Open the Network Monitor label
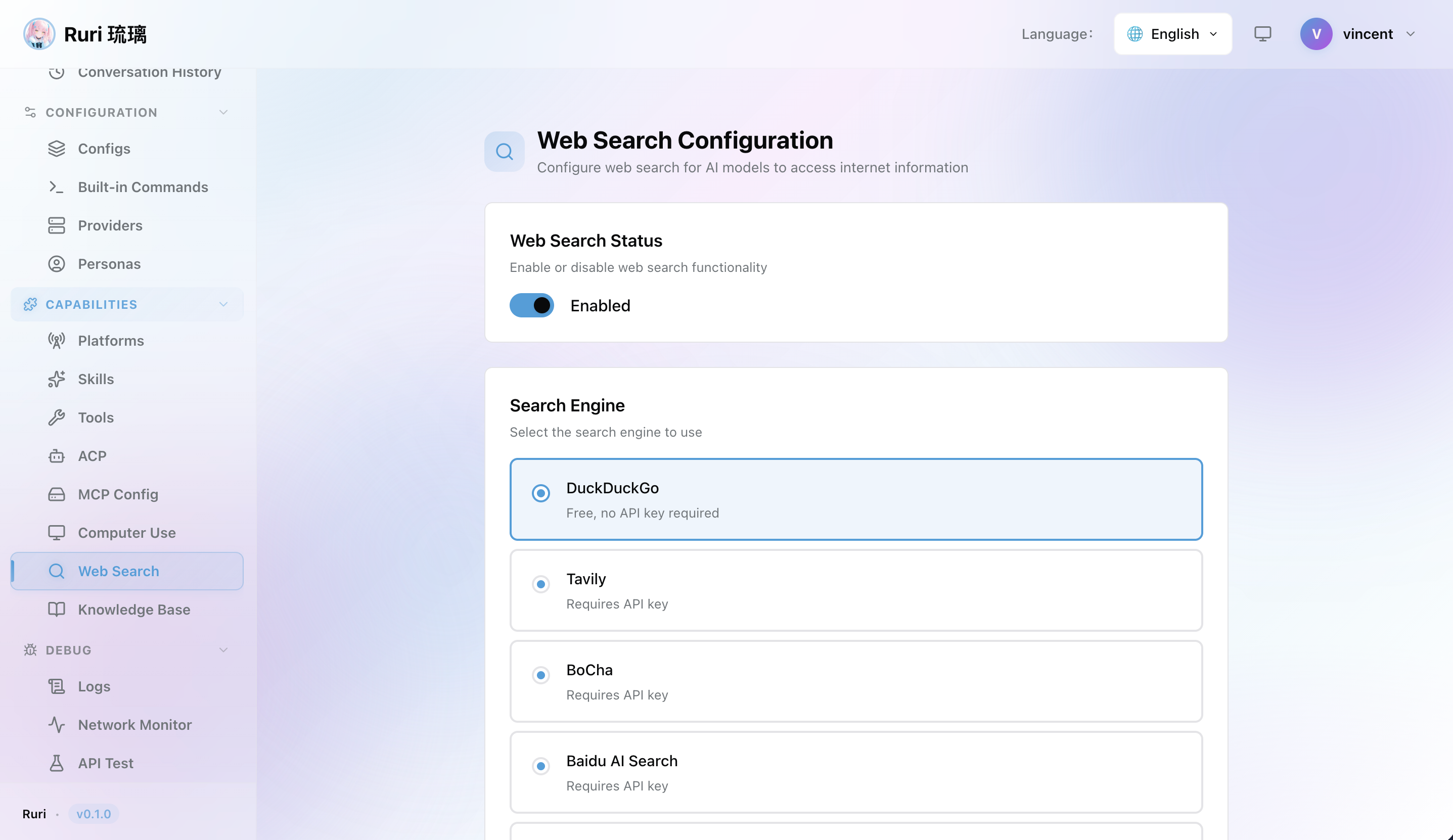 pos(135,725)
